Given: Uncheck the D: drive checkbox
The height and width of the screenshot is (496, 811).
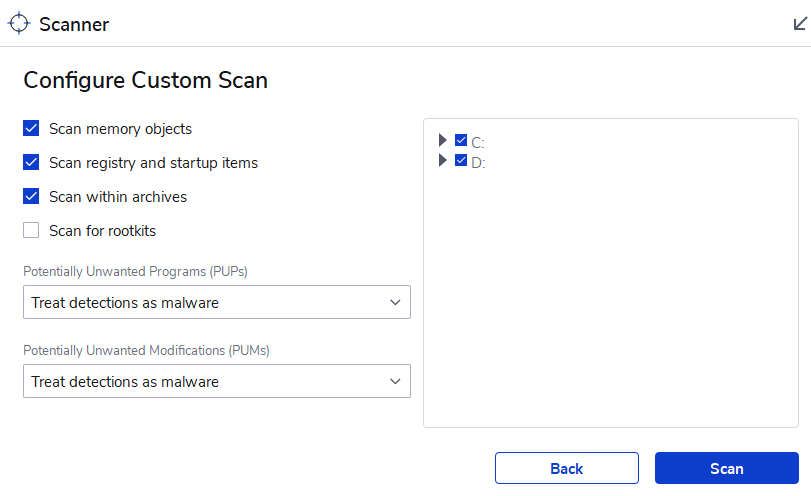Looking at the screenshot, I should (461, 160).
